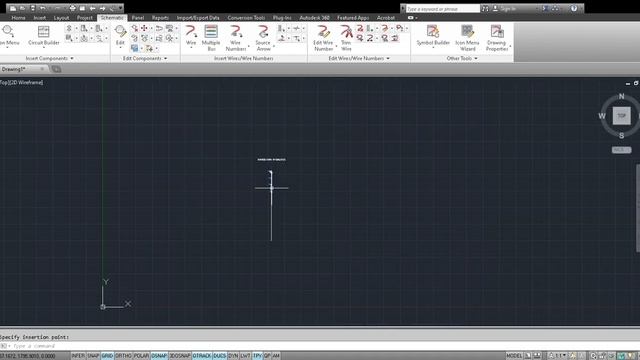Click the viewport Top 2D Wireframe label
This screenshot has width=640, height=360.
22,82
